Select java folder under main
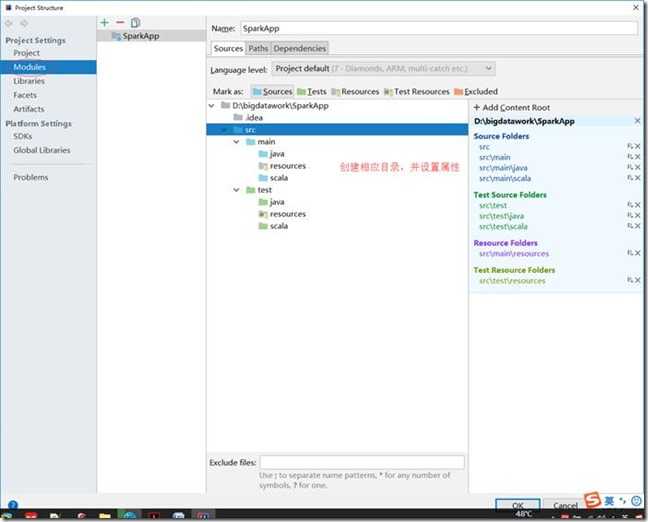The image size is (648, 522). pos(272,154)
